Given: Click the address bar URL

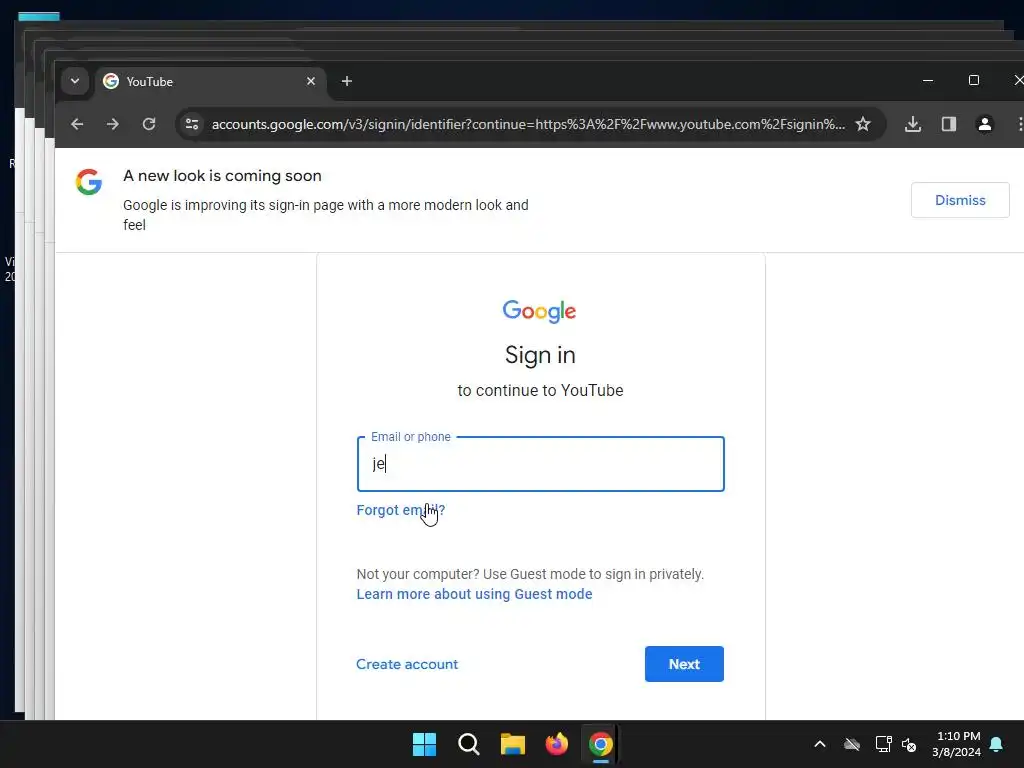Looking at the screenshot, I should (528, 124).
